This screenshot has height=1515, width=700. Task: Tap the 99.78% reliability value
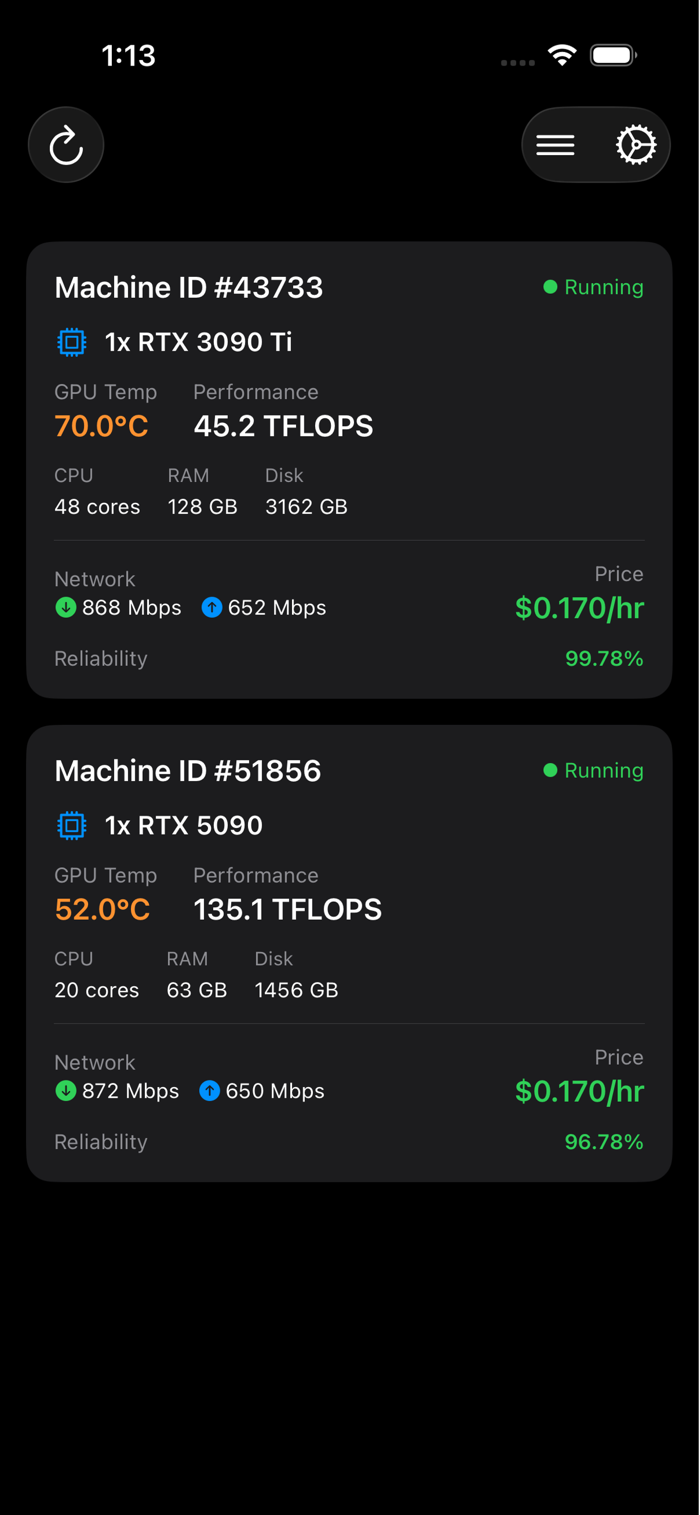[x=604, y=658]
